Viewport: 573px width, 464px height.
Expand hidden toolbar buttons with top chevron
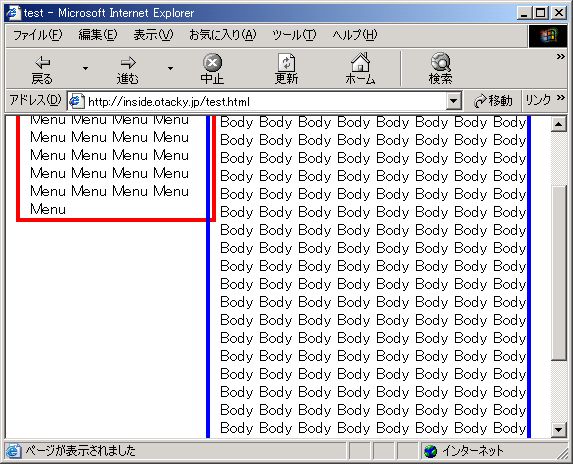pyautogui.click(x=561, y=57)
